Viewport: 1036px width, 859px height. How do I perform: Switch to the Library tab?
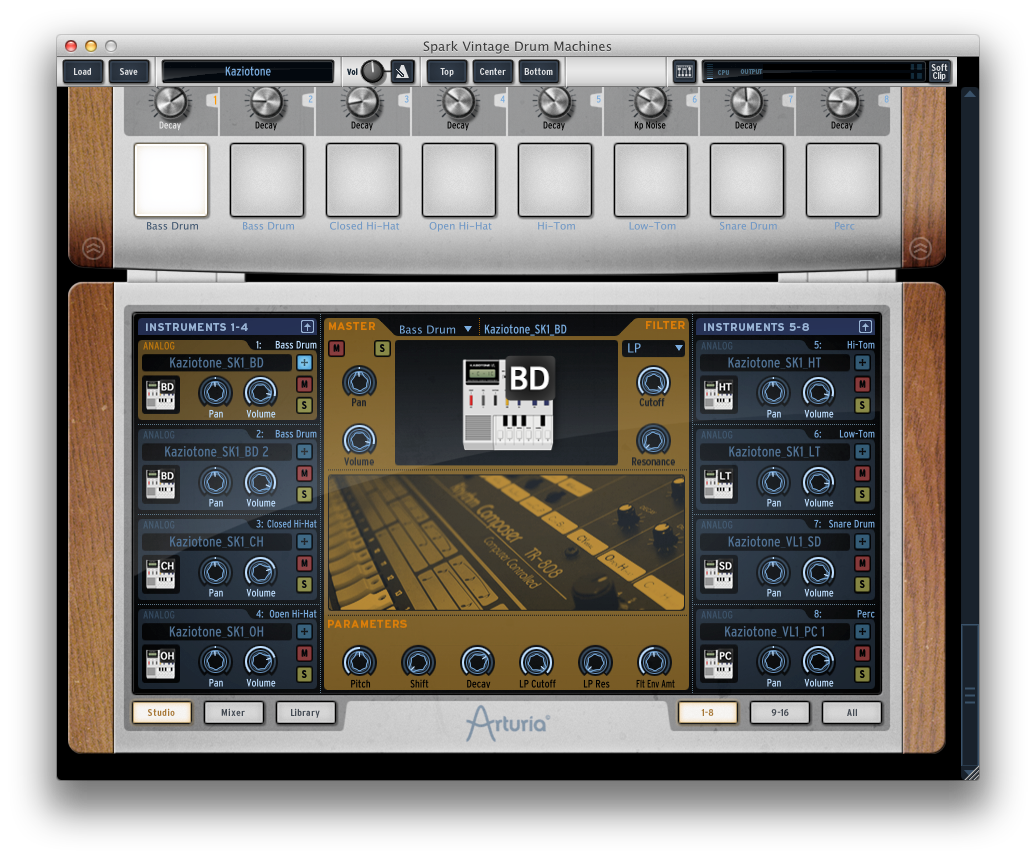coord(305,712)
